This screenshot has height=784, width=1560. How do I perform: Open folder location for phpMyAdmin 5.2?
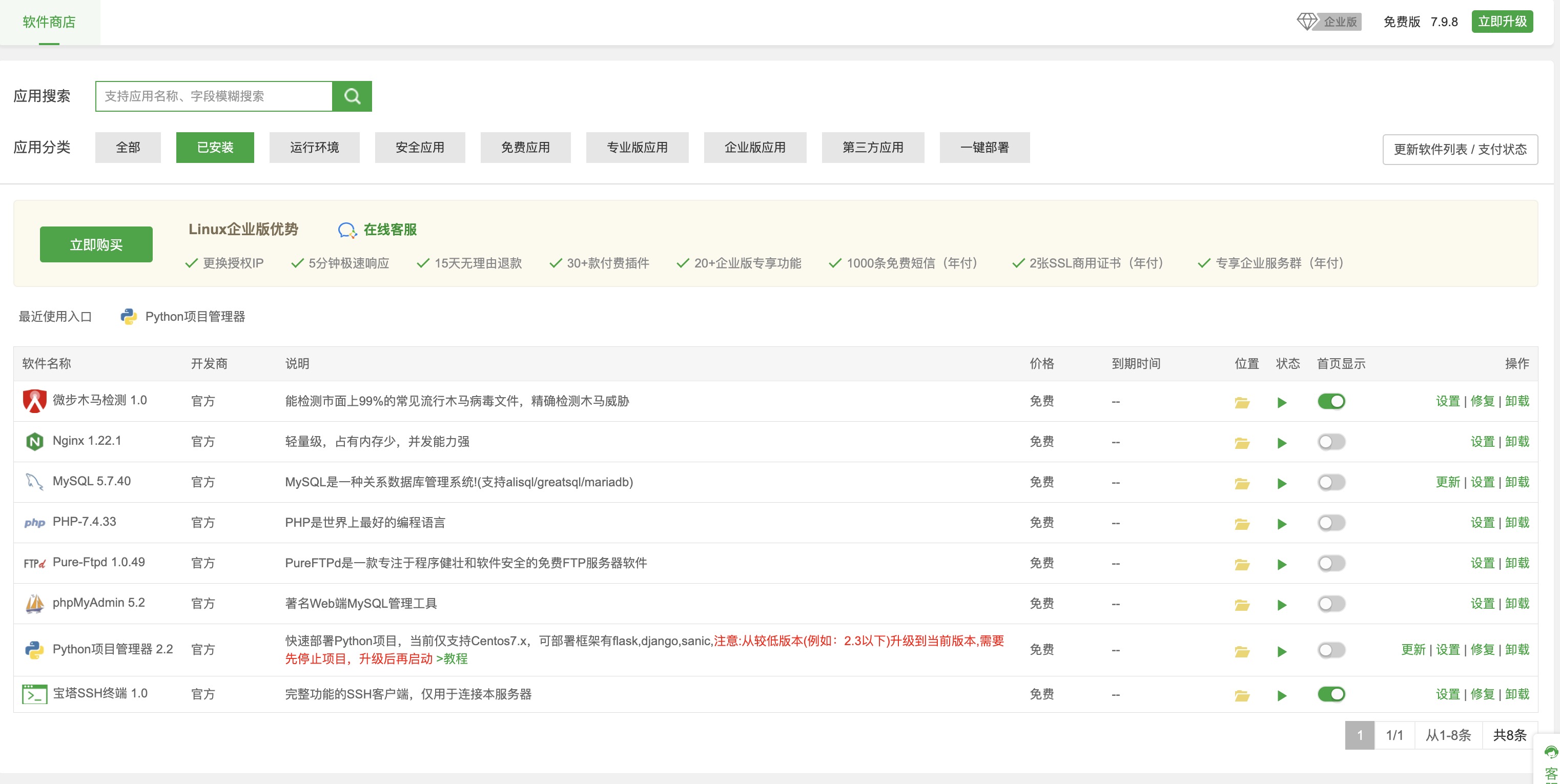(x=1241, y=605)
